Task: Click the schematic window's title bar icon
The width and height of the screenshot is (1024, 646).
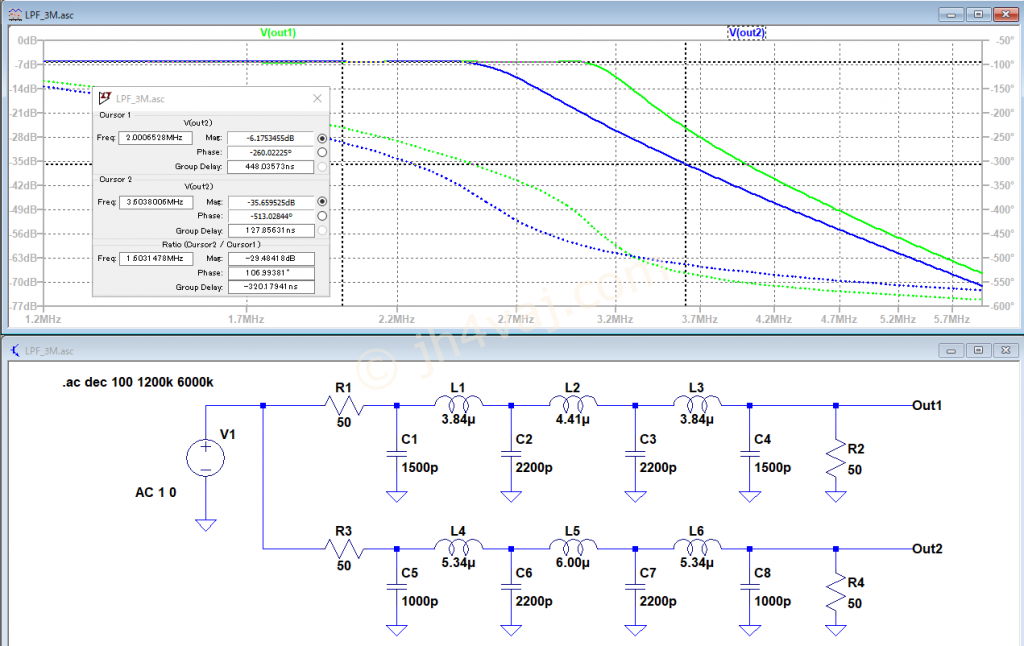Action: click(15, 351)
